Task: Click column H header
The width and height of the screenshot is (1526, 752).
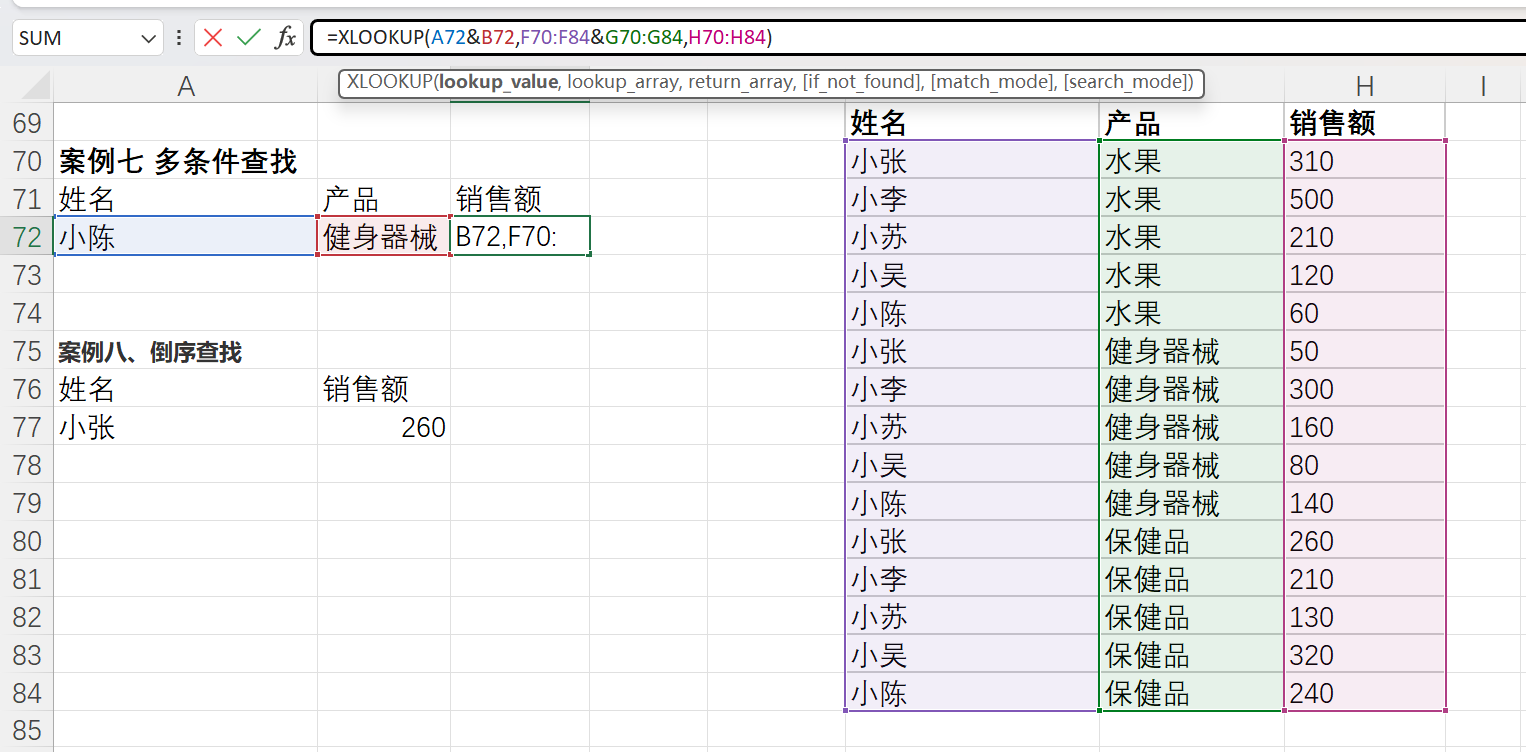Action: click(x=1364, y=86)
